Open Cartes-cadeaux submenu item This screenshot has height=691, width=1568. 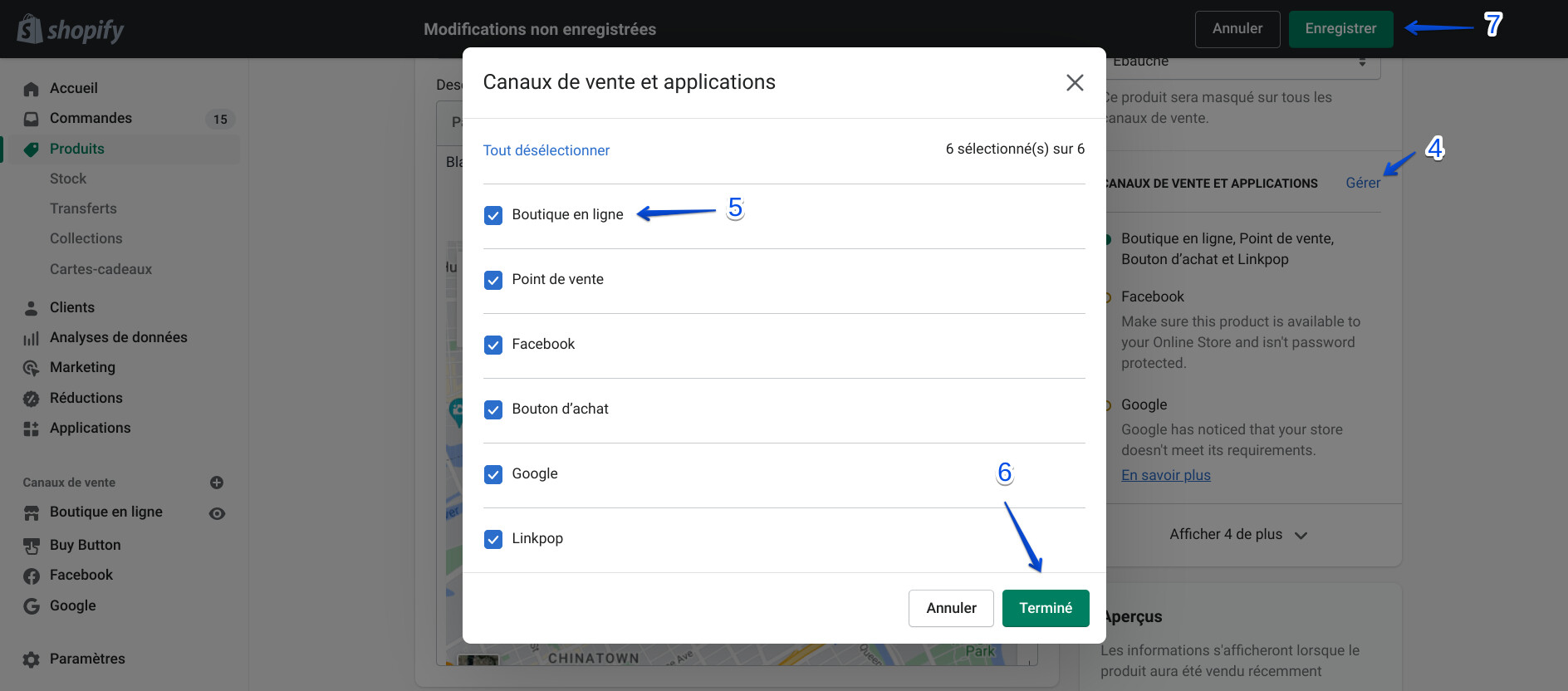(101, 269)
